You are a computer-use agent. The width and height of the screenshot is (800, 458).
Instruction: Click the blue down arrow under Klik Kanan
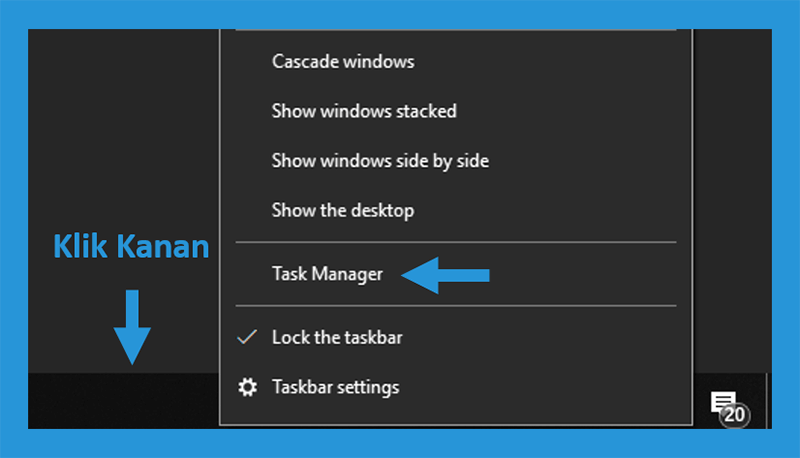pyautogui.click(x=132, y=327)
